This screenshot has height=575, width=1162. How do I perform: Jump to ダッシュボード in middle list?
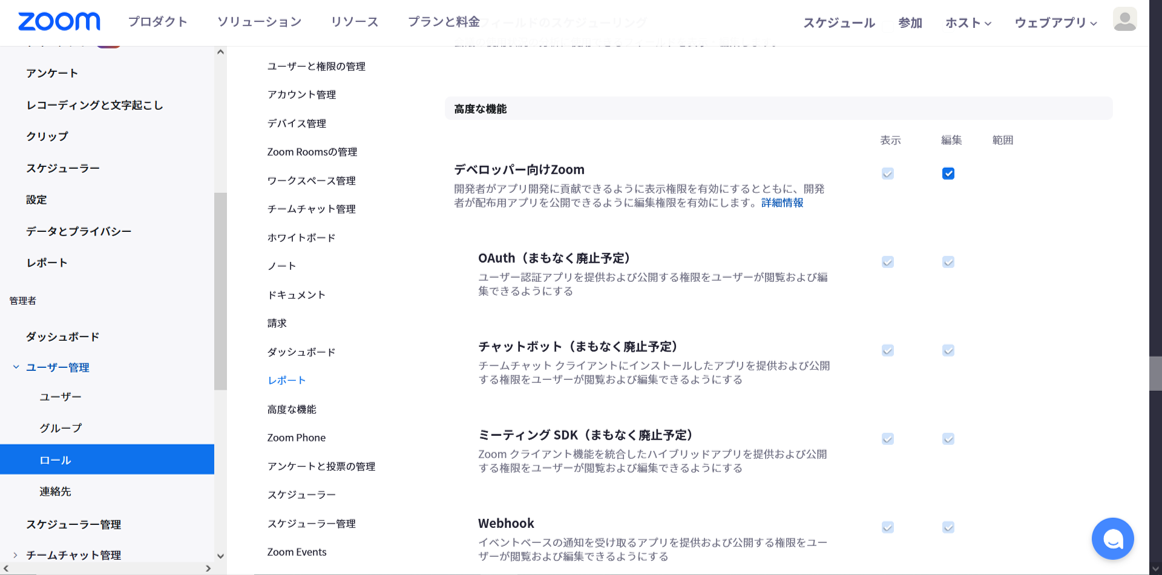[302, 352]
